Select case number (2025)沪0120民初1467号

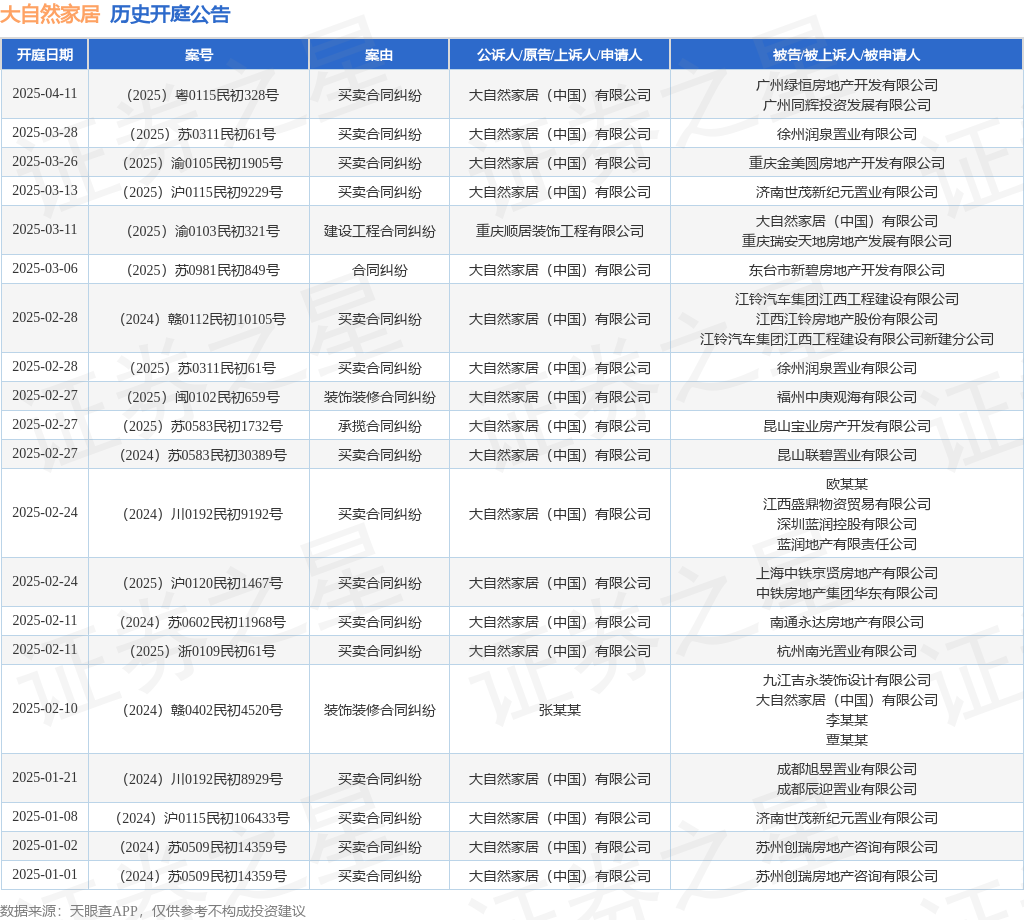coord(202,583)
